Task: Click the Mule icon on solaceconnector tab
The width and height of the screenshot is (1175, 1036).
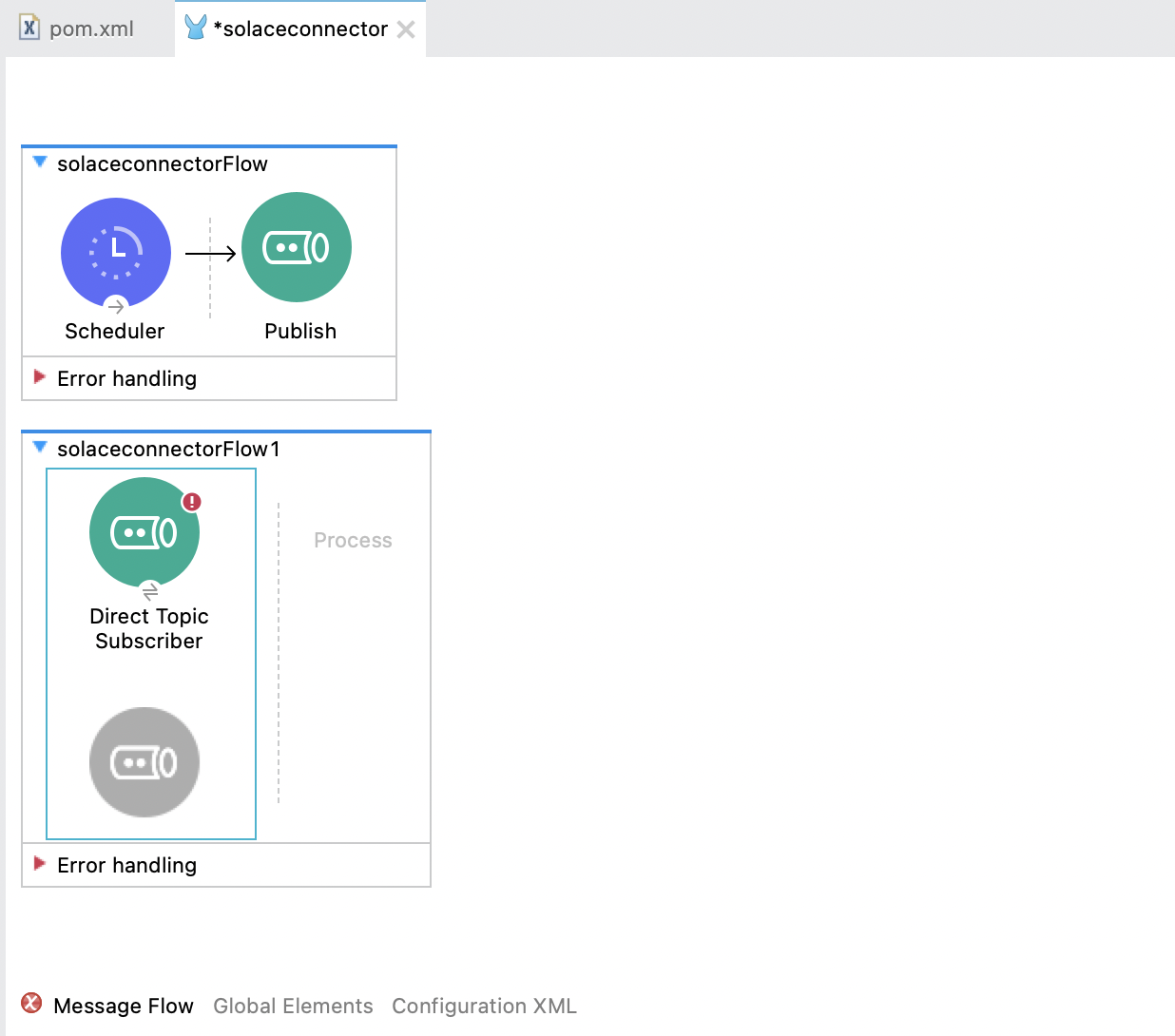Action: point(196,29)
